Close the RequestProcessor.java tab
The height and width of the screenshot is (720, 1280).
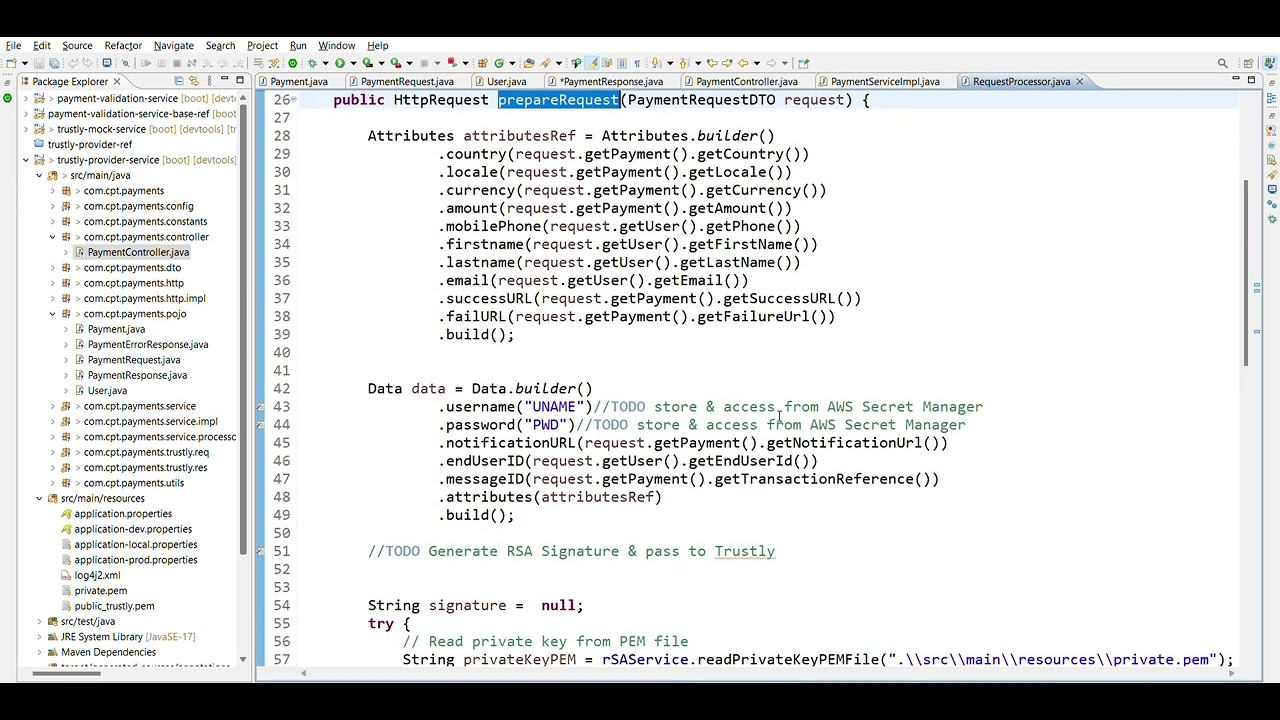coord(1079,81)
